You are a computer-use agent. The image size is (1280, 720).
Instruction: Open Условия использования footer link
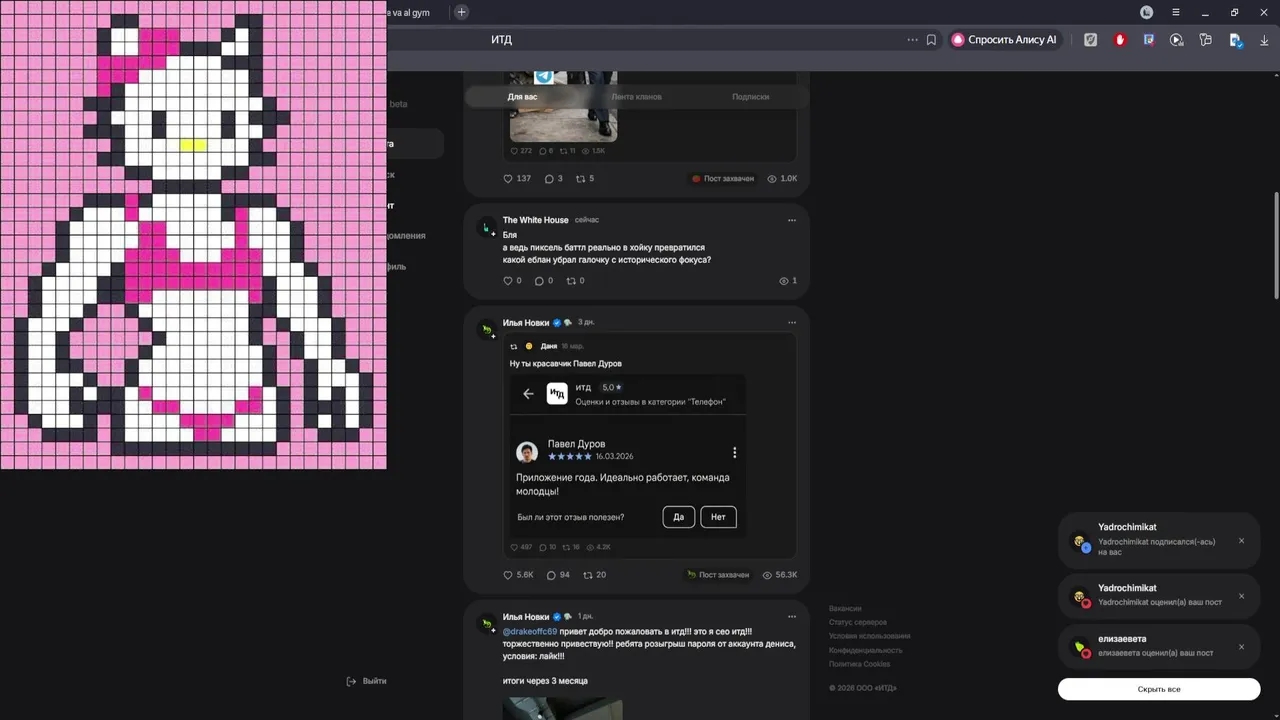point(870,636)
